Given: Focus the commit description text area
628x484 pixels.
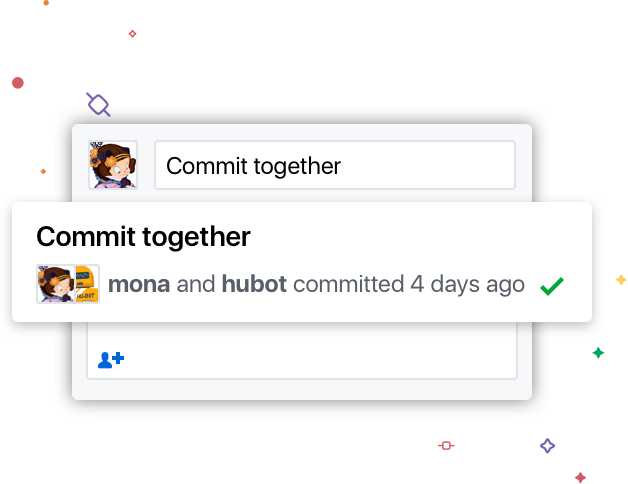Looking at the screenshot, I should pyautogui.click(x=300, y=335).
